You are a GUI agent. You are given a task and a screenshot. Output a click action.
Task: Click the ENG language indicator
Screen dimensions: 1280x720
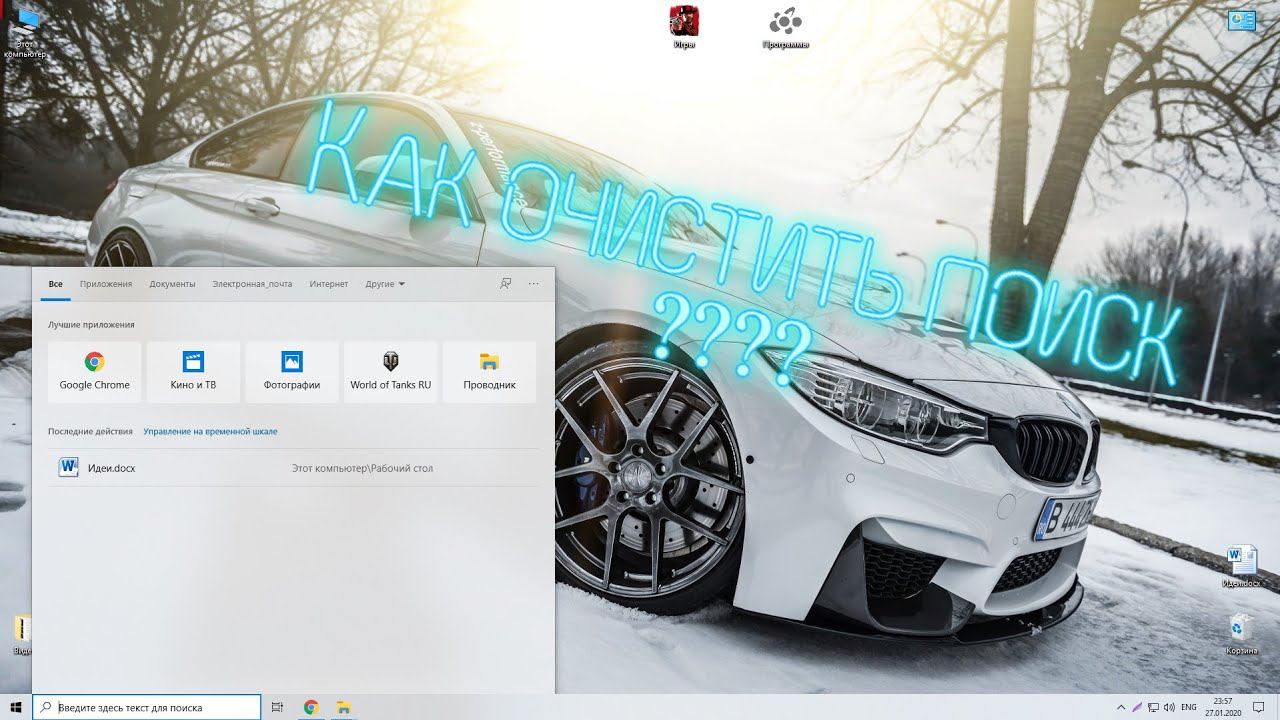coord(1189,707)
